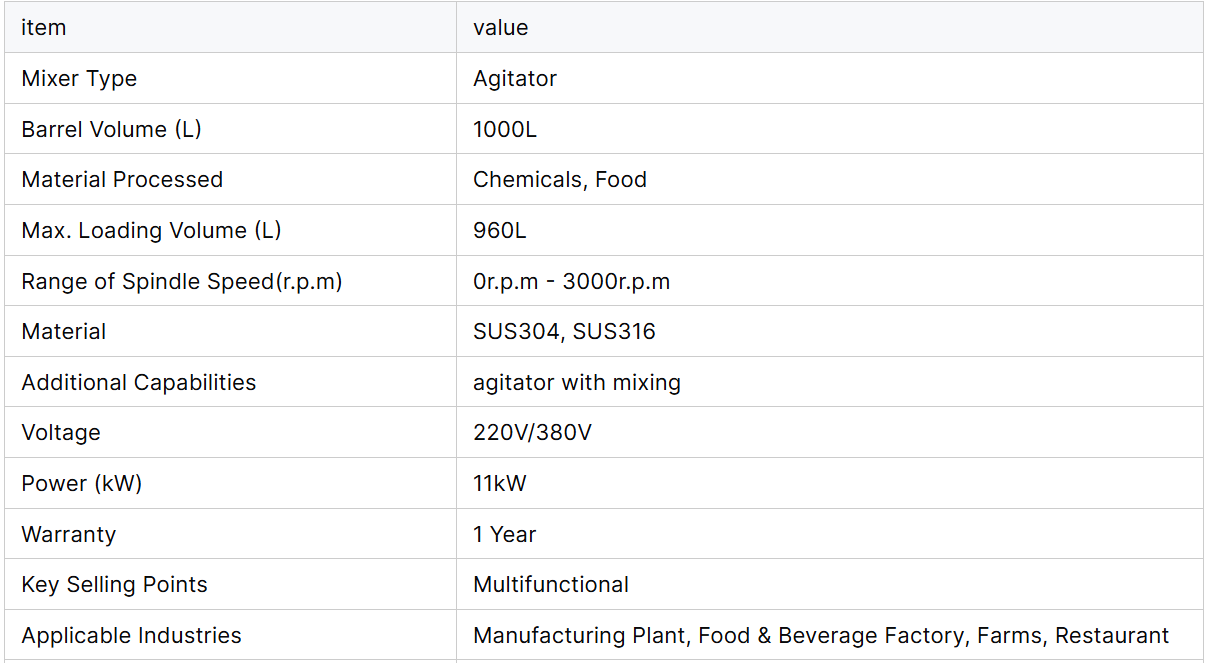Select the "Max. Loading Volume (L)" label
Viewport: 1209px width, 663px height.
[x=151, y=231]
